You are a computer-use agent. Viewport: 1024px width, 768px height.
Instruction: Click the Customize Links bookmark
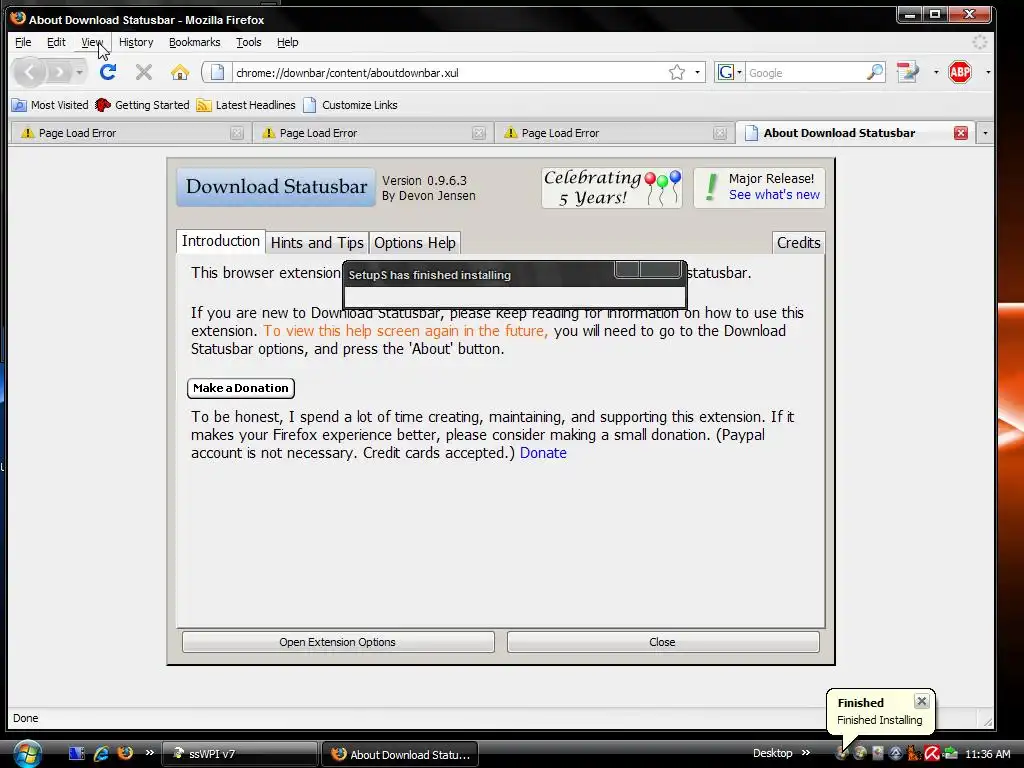click(351, 105)
